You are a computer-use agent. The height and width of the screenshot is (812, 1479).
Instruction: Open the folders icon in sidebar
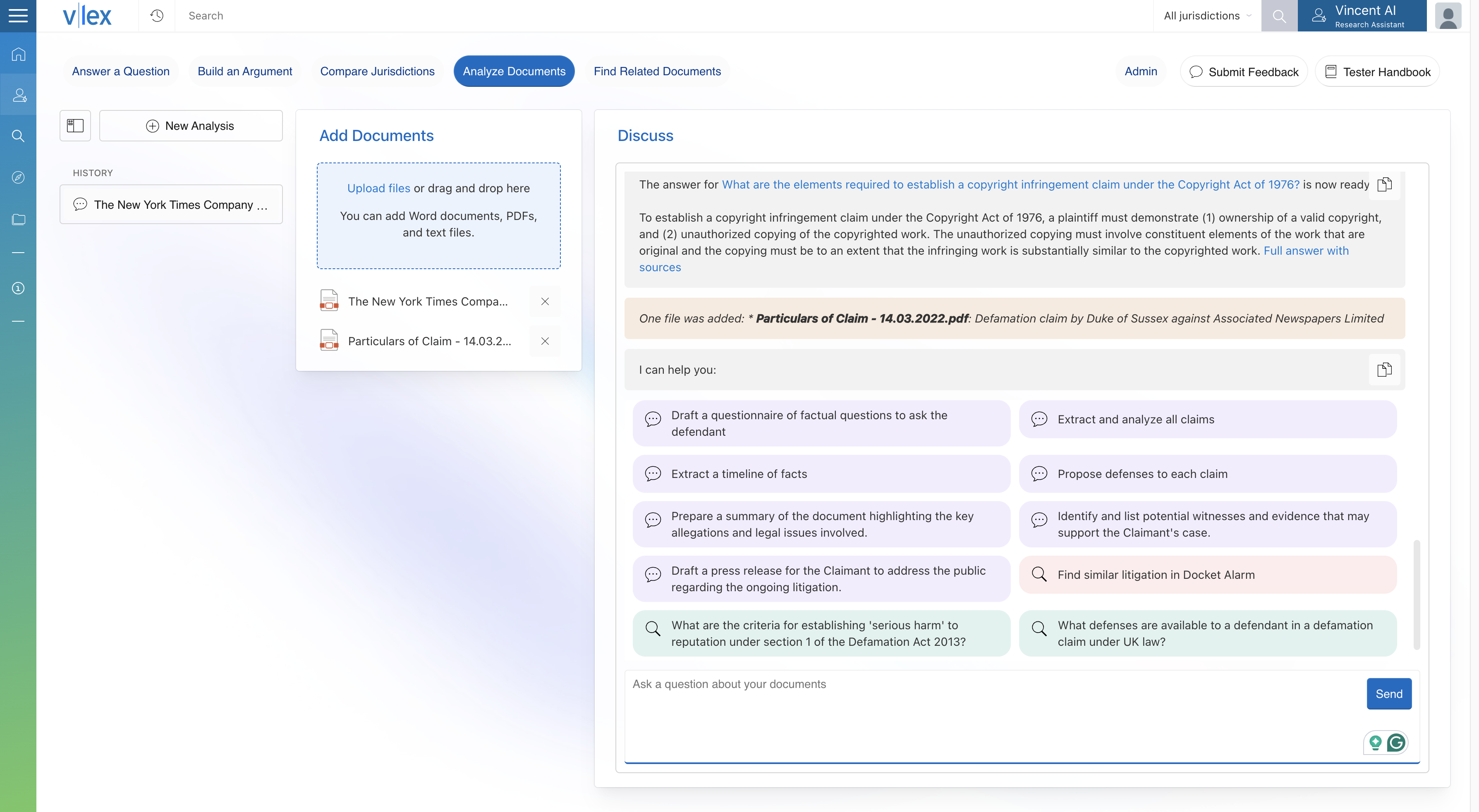(x=18, y=219)
